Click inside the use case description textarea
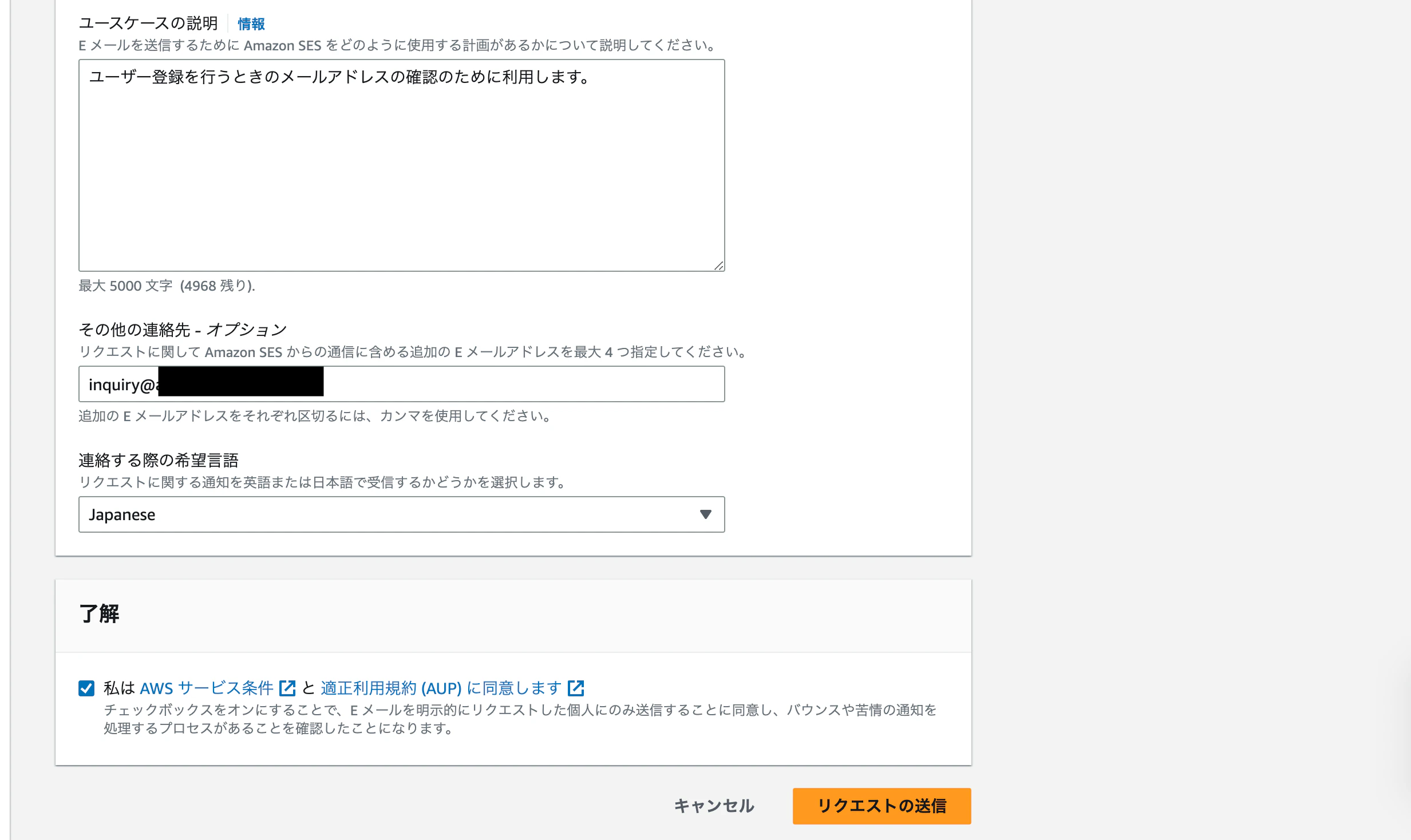 401,166
